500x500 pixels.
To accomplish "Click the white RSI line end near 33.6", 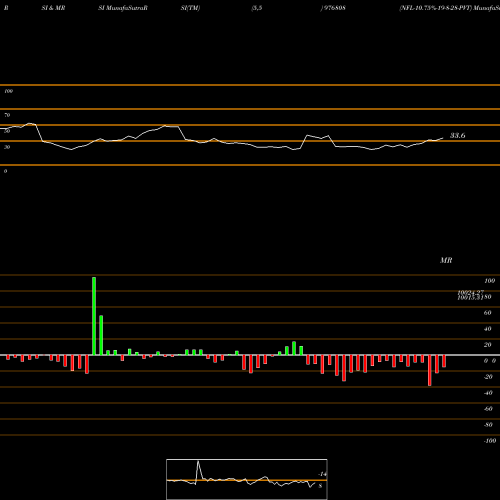I will tap(443, 138).
